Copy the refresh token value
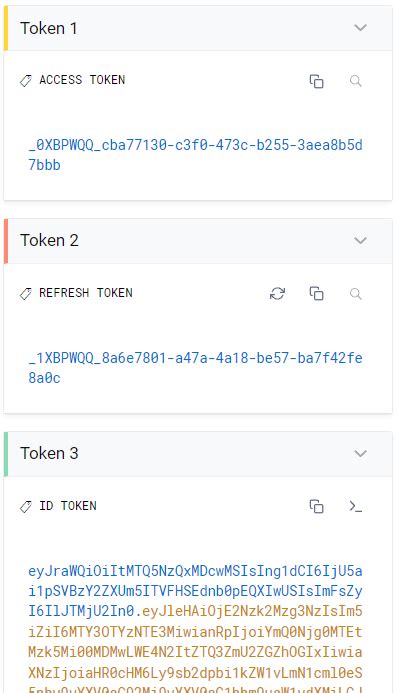The image size is (397, 693). pos(317,293)
